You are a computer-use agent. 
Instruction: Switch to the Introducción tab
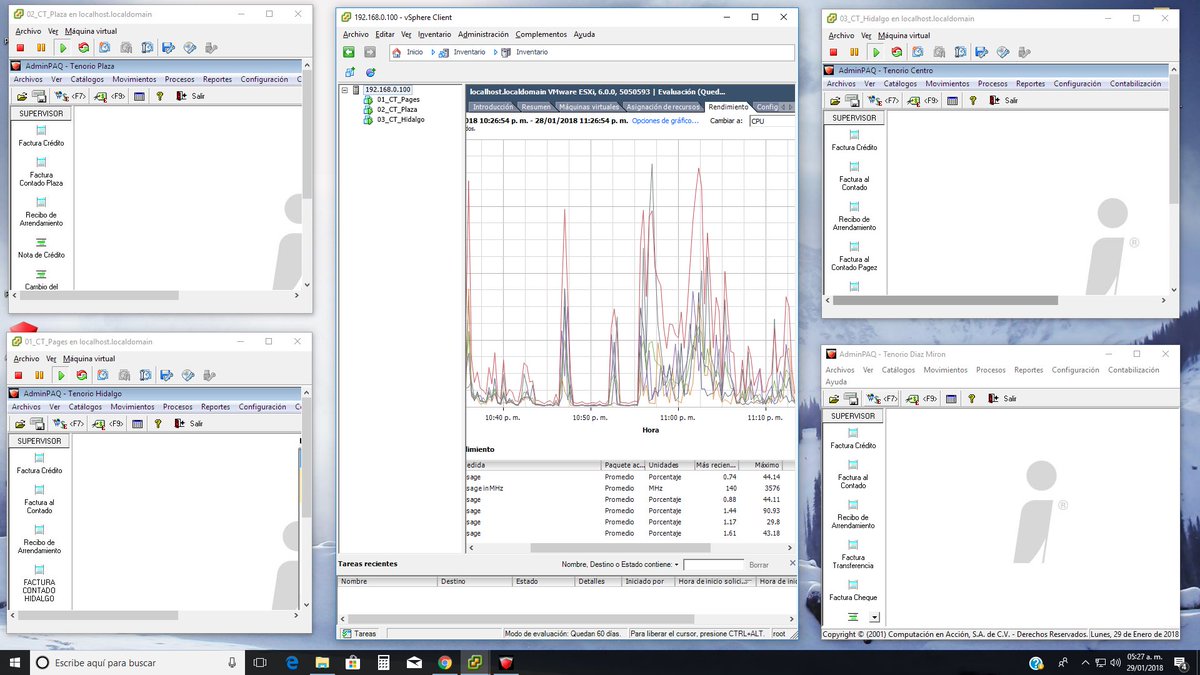[x=493, y=106]
